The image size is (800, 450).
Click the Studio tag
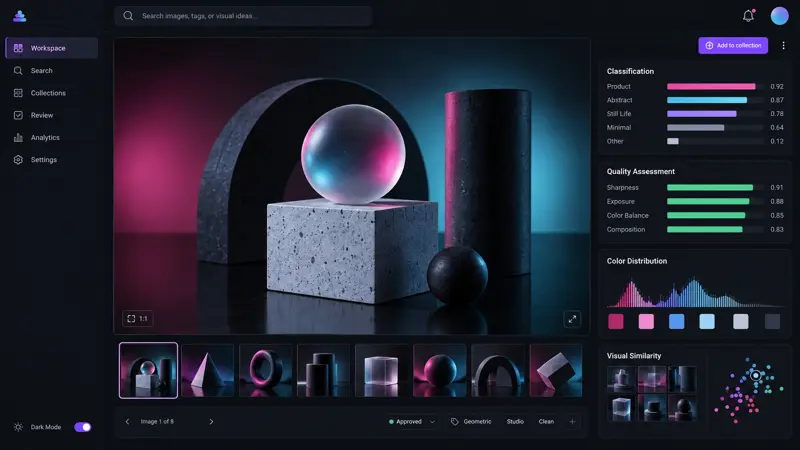pyautogui.click(x=515, y=421)
